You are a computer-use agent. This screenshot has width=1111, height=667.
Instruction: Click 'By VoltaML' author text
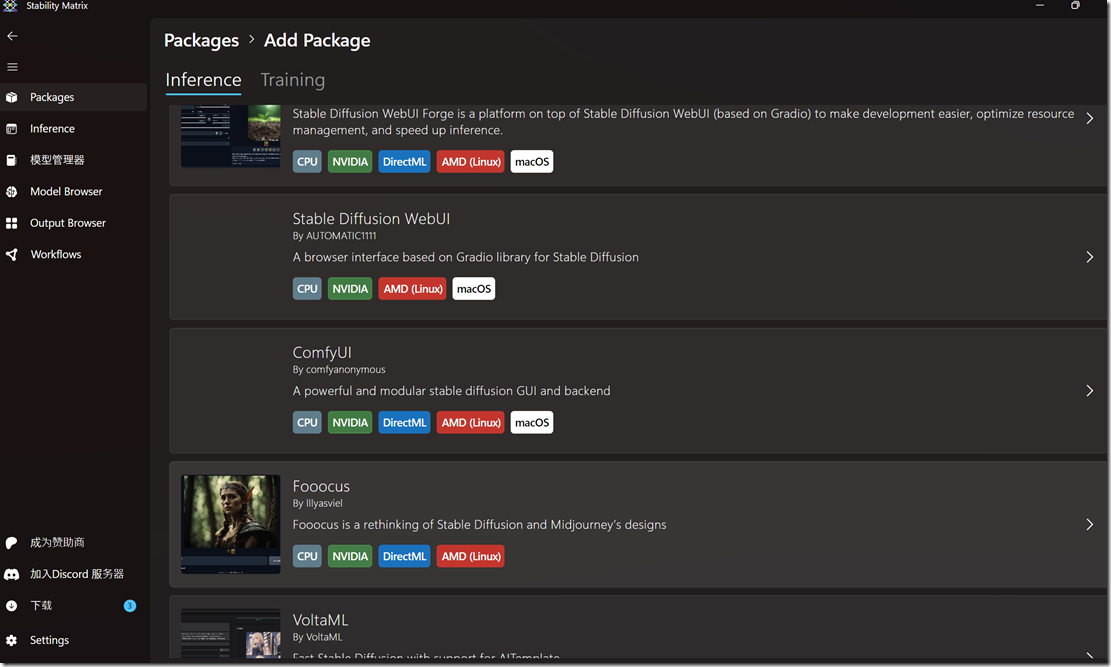pyautogui.click(x=317, y=637)
